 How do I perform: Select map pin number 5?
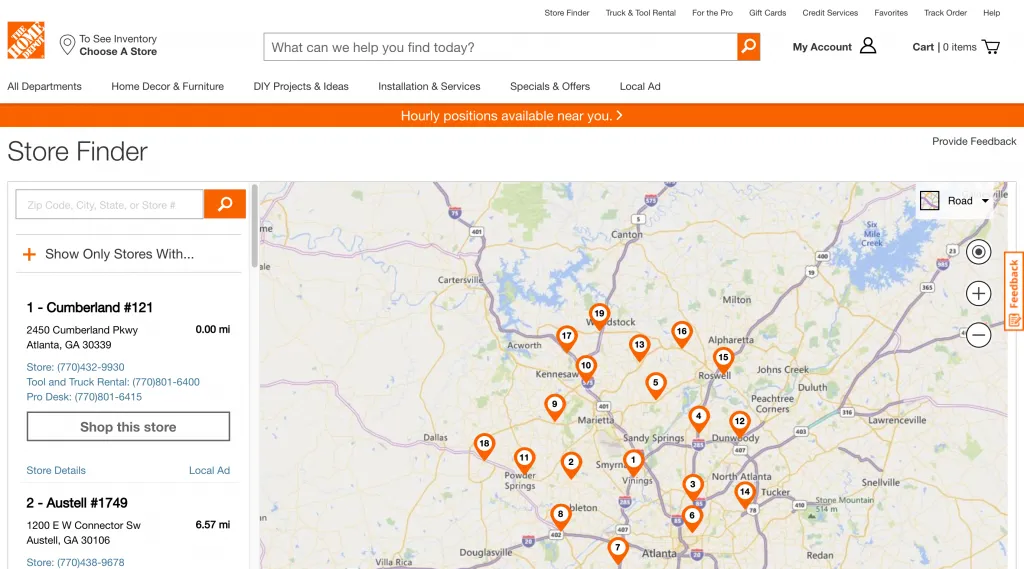(x=656, y=384)
